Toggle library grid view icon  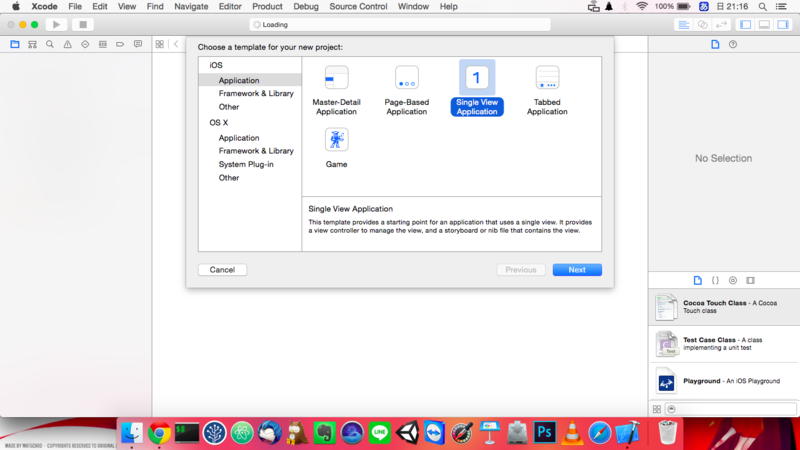coord(657,409)
